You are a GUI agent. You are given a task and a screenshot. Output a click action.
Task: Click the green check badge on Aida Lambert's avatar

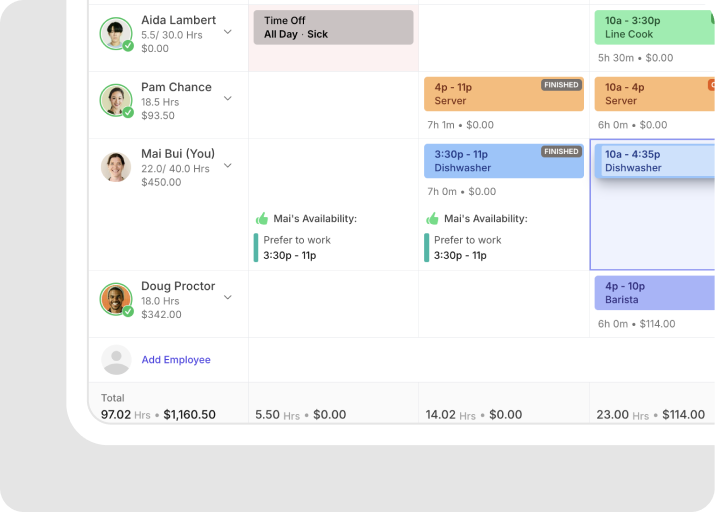[x=128, y=46]
